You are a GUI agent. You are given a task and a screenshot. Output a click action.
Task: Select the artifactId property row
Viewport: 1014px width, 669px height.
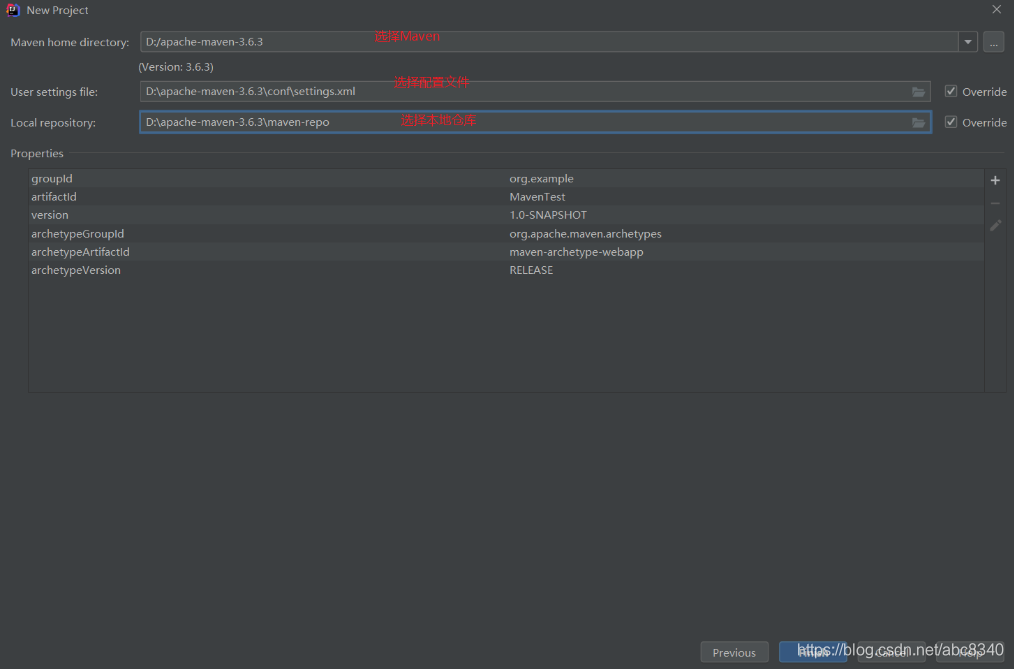506,196
